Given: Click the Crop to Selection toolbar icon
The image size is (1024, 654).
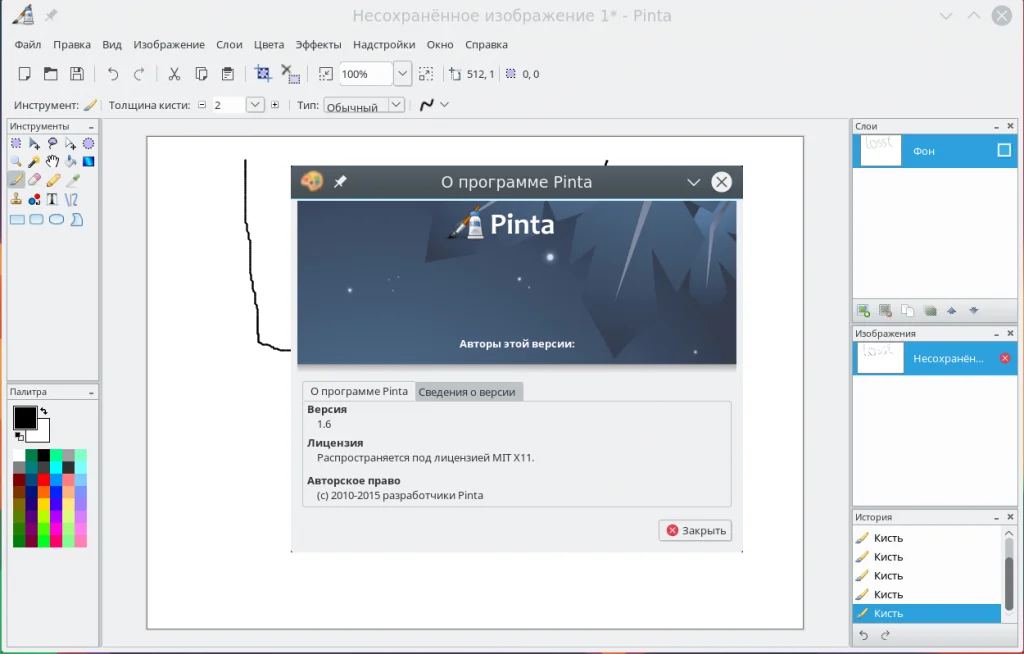Looking at the screenshot, I should 263,74.
